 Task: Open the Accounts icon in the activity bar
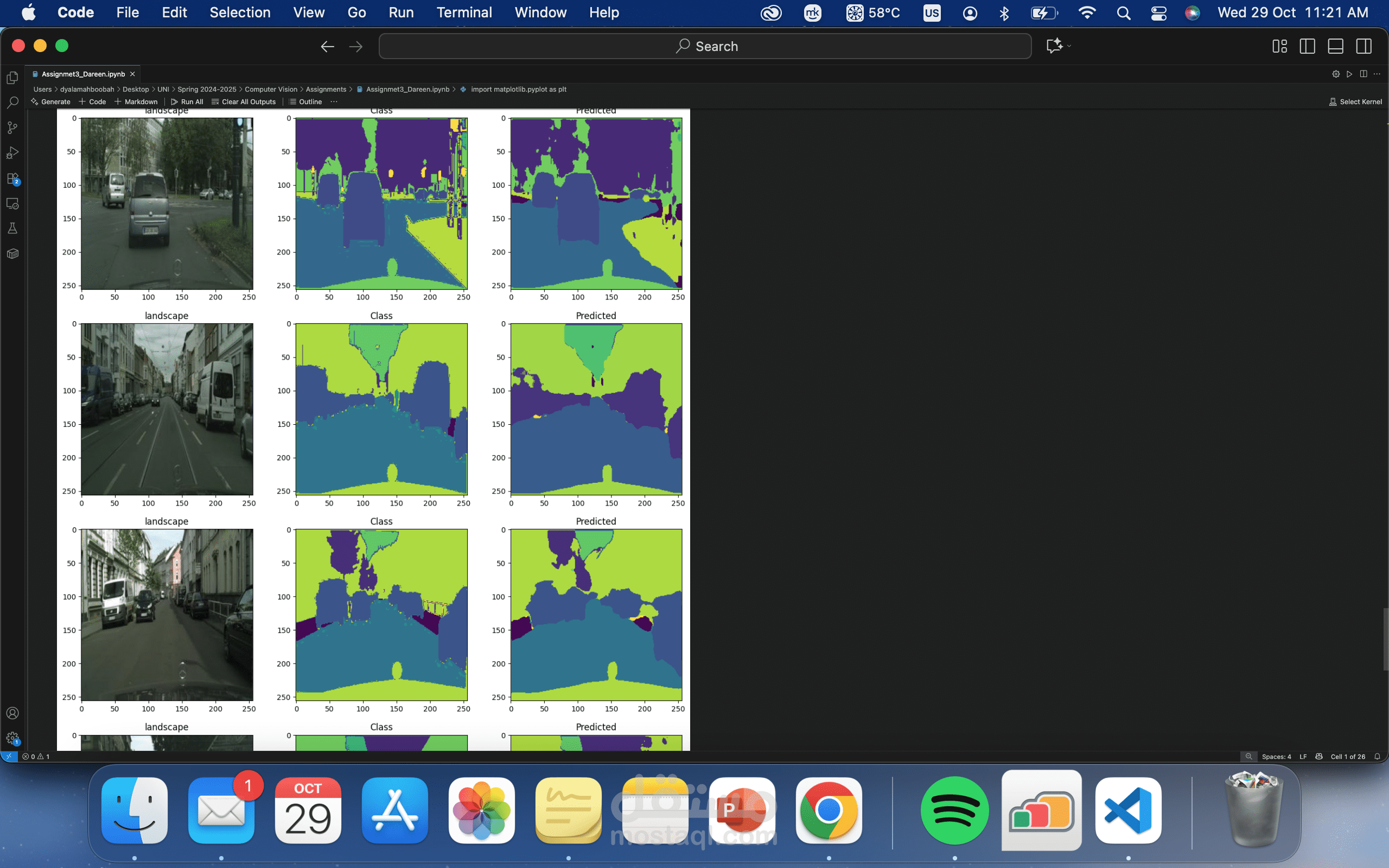(12, 713)
